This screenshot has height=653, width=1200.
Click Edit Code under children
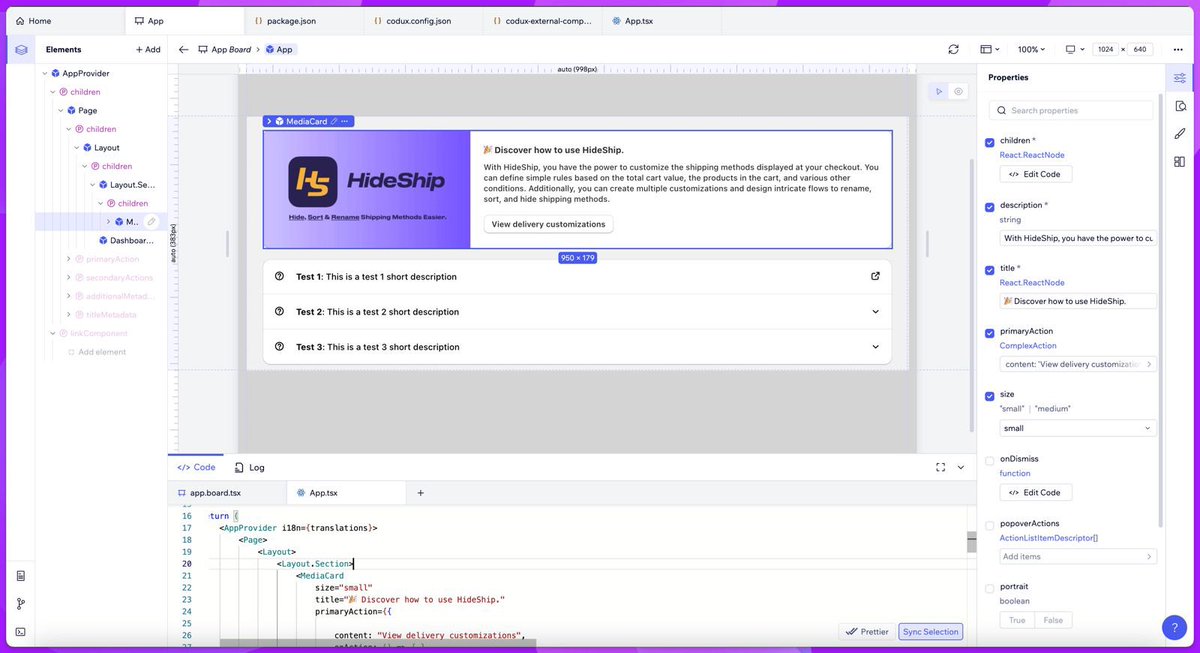click(x=1036, y=174)
